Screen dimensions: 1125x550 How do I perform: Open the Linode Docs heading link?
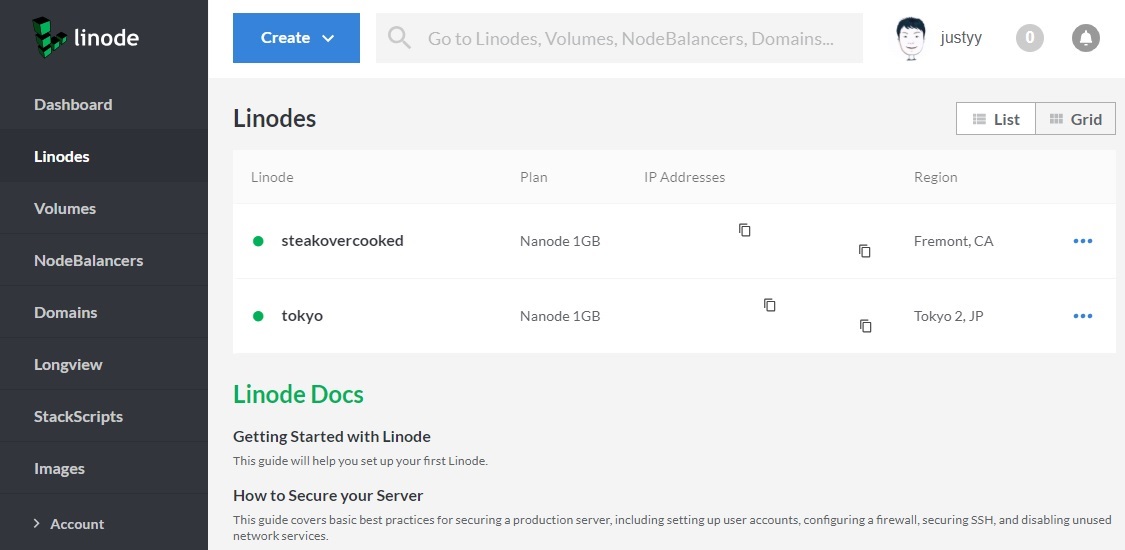(298, 394)
